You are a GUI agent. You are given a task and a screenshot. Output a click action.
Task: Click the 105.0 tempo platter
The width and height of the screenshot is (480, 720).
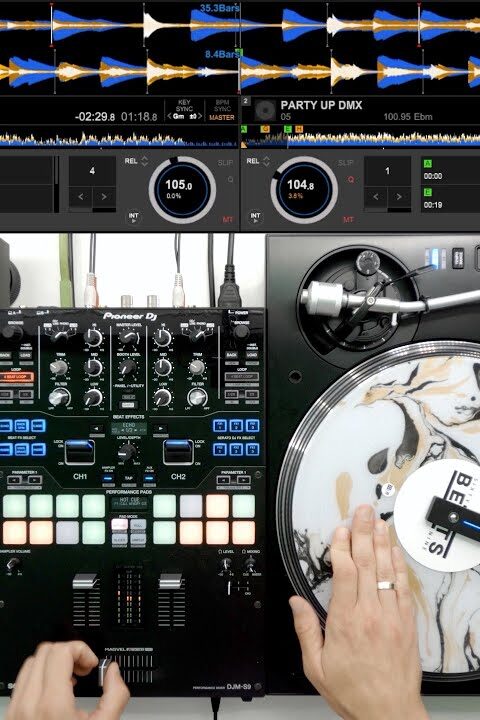182,189
